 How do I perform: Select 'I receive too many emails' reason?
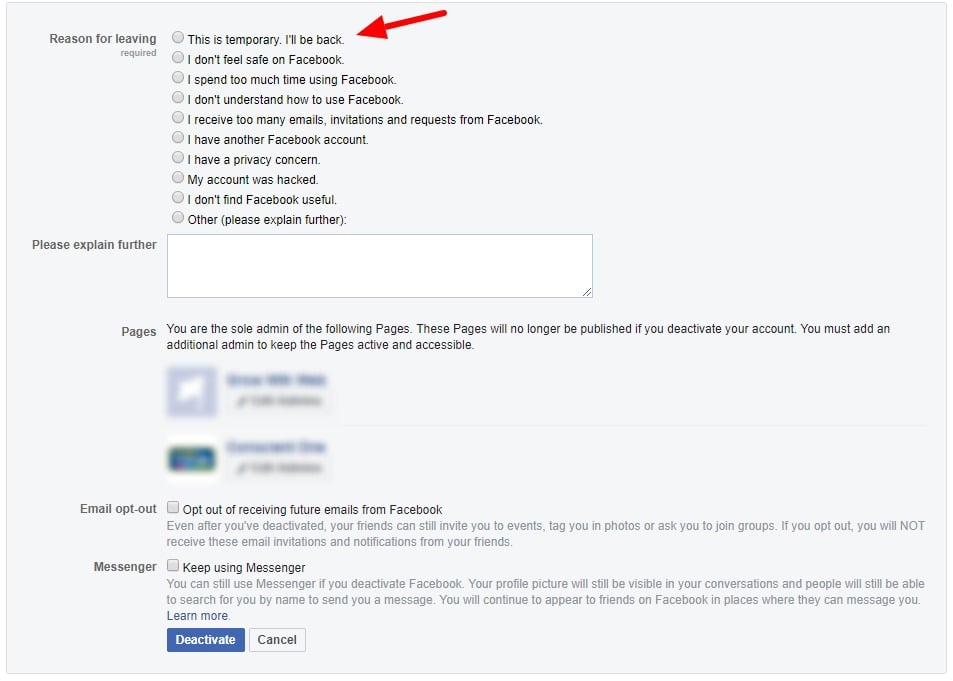click(x=177, y=117)
